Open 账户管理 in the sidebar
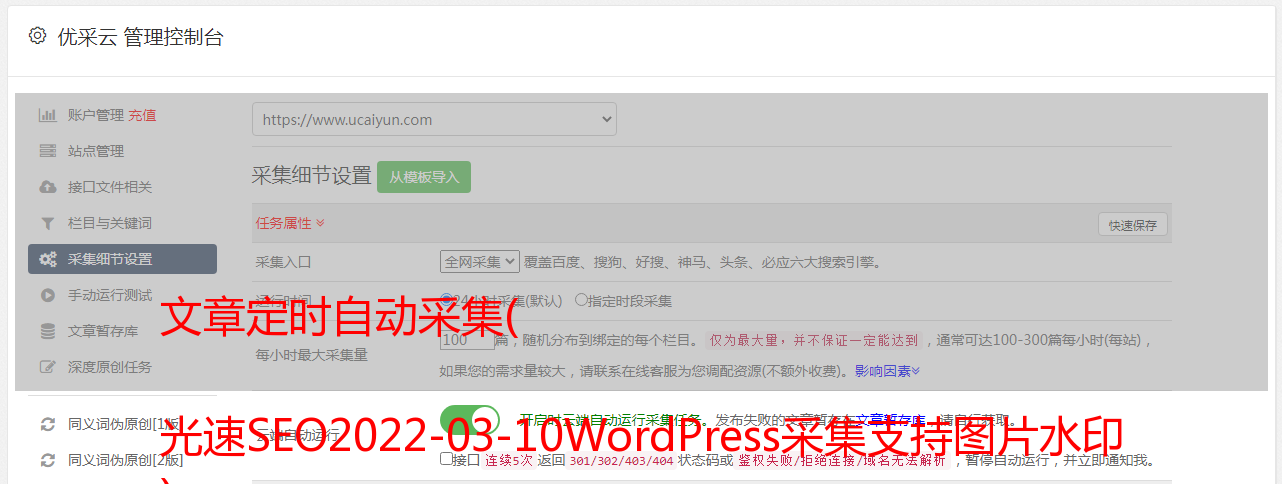 tap(96, 115)
